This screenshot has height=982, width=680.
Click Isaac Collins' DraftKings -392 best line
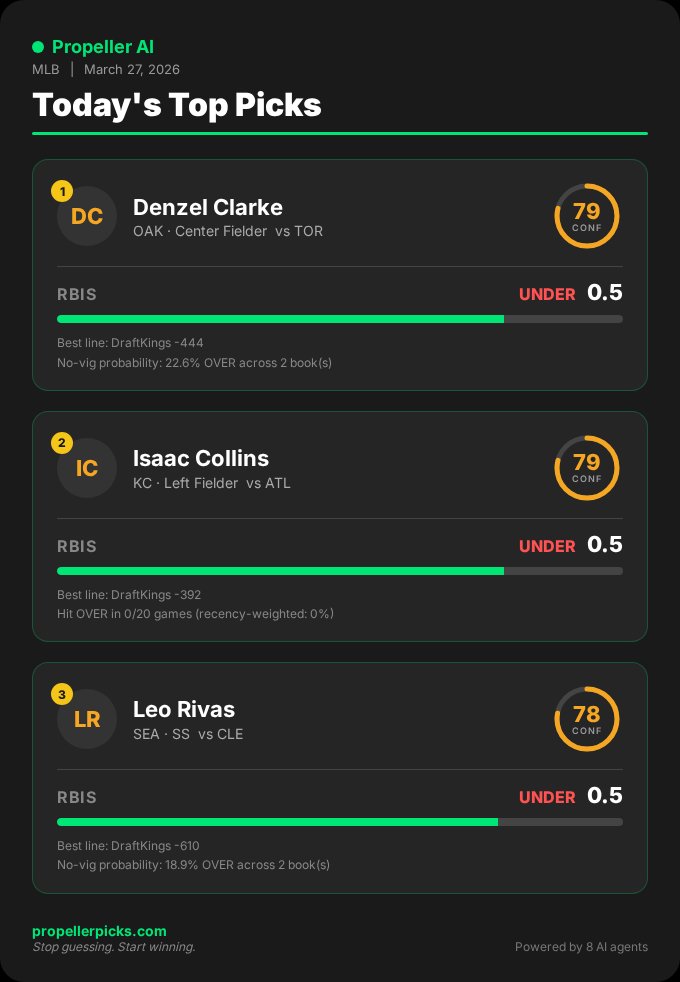pyautogui.click(x=130, y=594)
